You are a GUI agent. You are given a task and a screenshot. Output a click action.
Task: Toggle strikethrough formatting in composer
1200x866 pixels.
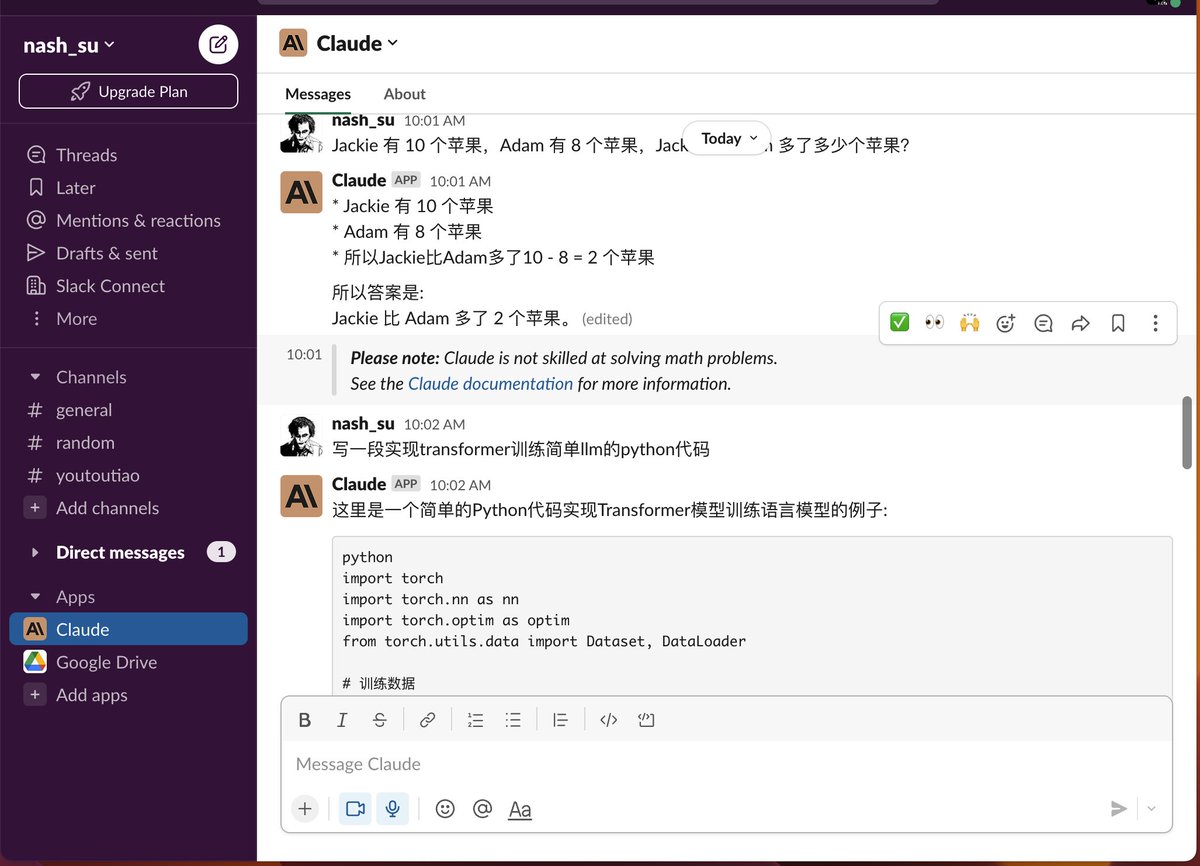pos(379,720)
